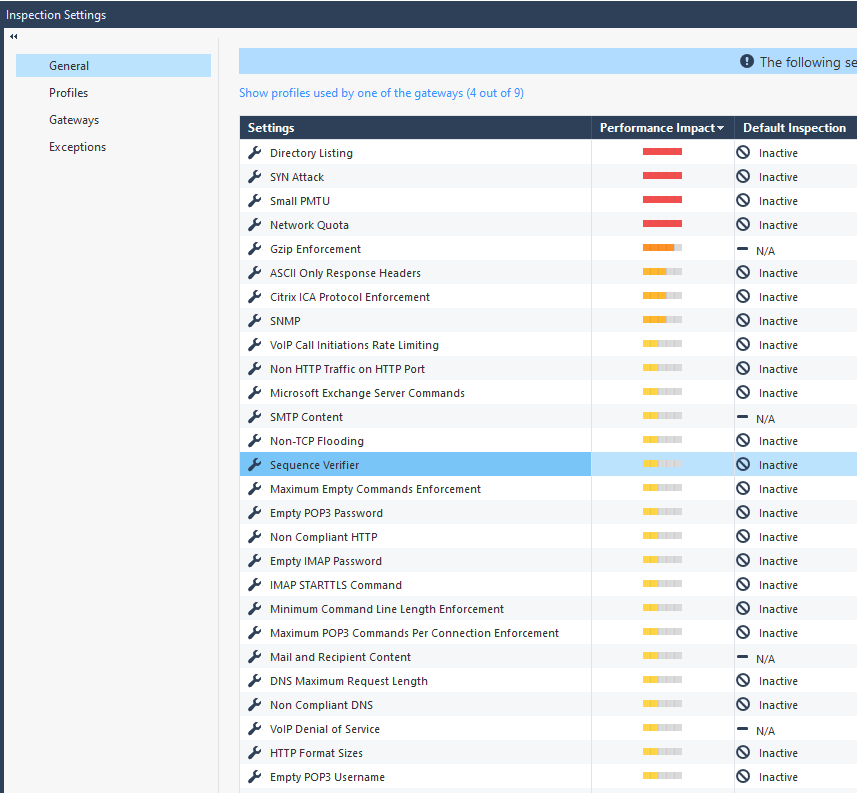Click the wrench icon next to Directory Listing
This screenshot has width=857, height=793.
pos(253,152)
